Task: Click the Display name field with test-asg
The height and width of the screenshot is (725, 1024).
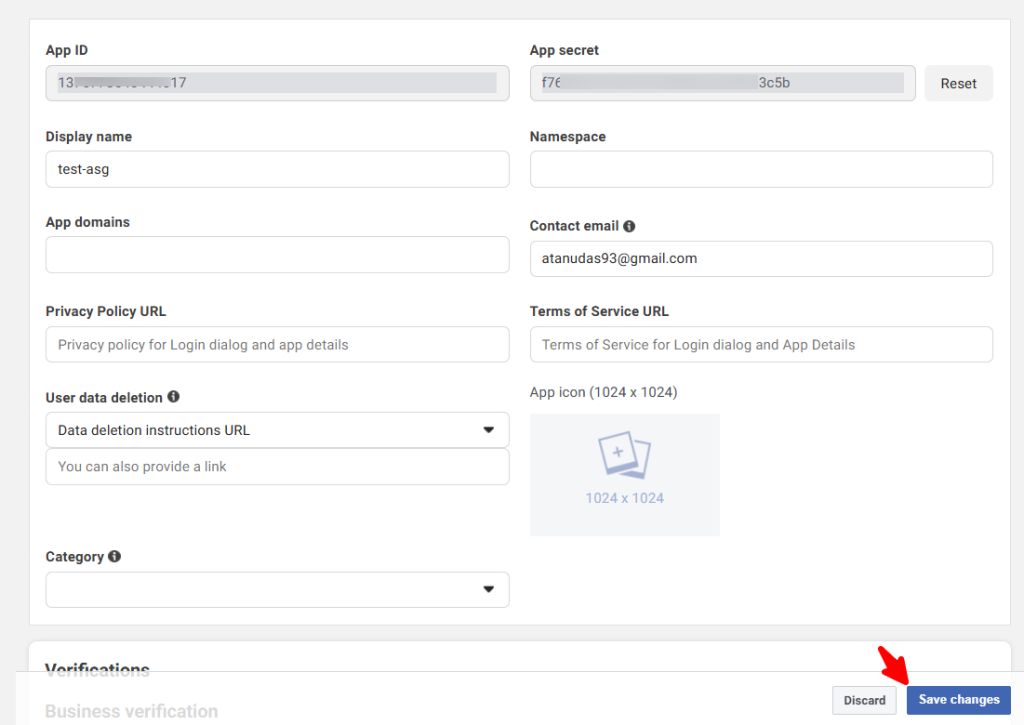Action: pos(277,169)
